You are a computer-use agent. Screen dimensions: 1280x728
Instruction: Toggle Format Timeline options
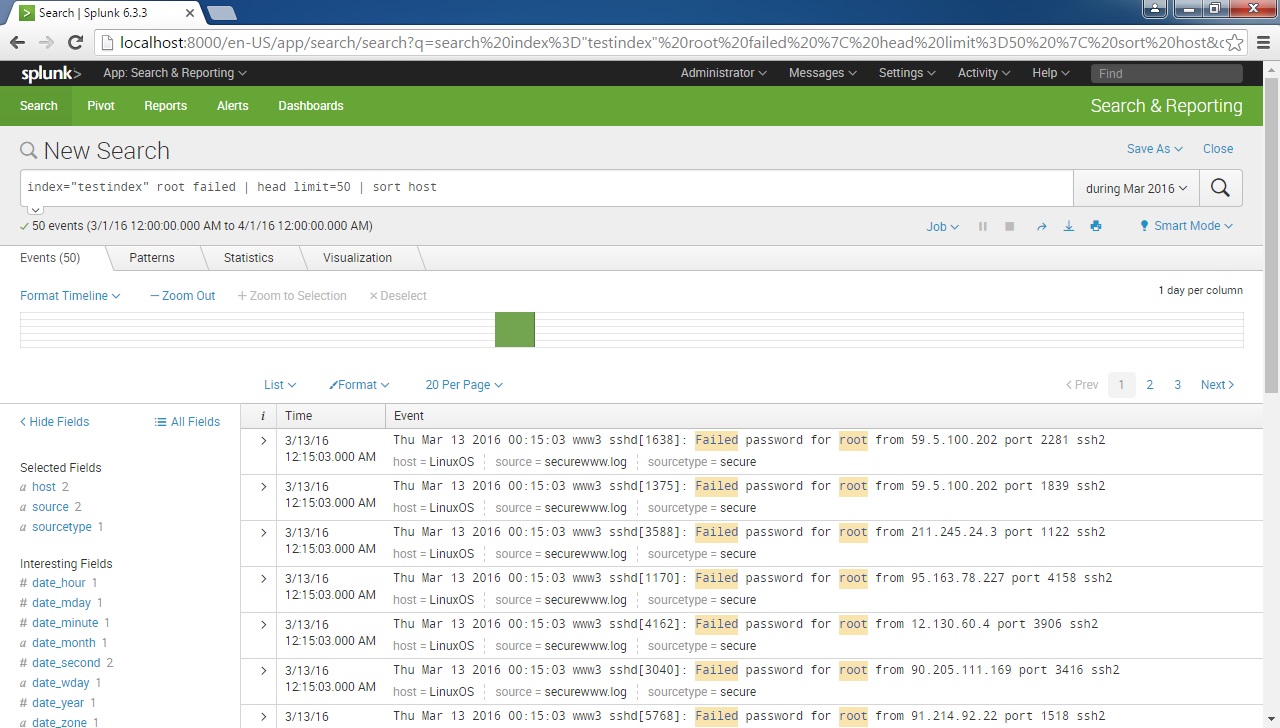pyautogui.click(x=70, y=295)
